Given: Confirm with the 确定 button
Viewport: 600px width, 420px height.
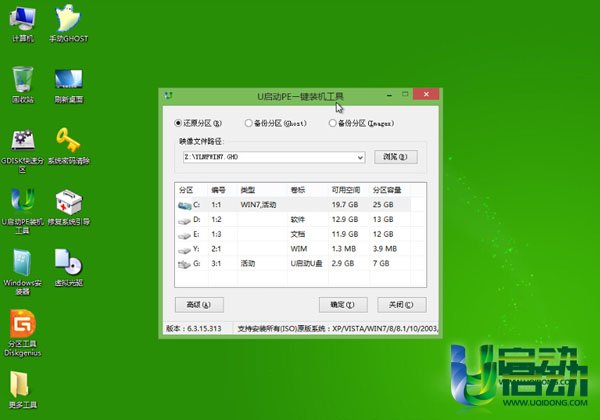Looking at the screenshot, I should tap(343, 305).
